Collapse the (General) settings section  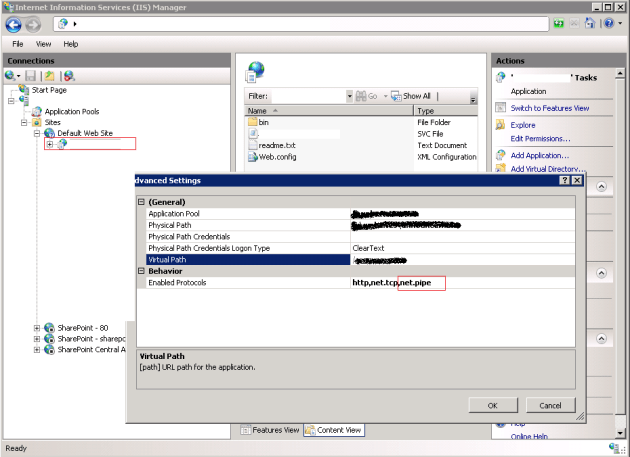pyautogui.click(x=141, y=202)
